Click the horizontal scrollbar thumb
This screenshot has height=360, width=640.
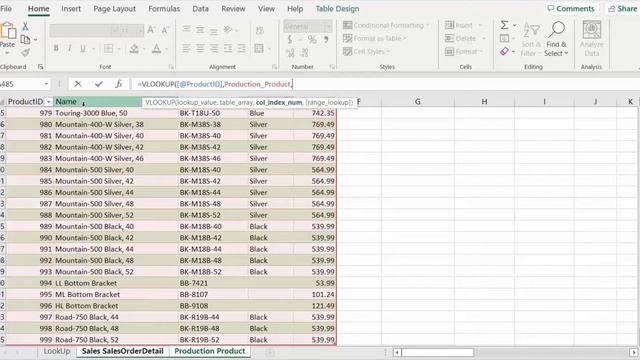[x=438, y=352]
